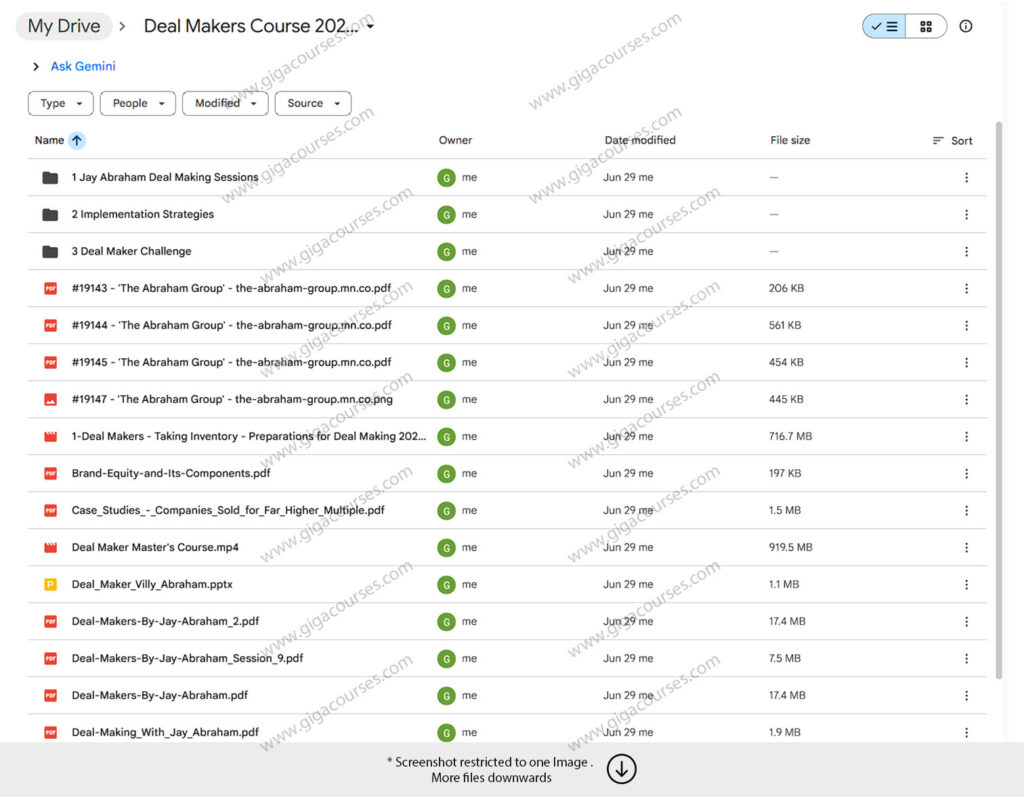Viewport: 1024px width, 797px height.
Task: Click folder icon of 2 Implementation Strategies
Action: (50, 214)
